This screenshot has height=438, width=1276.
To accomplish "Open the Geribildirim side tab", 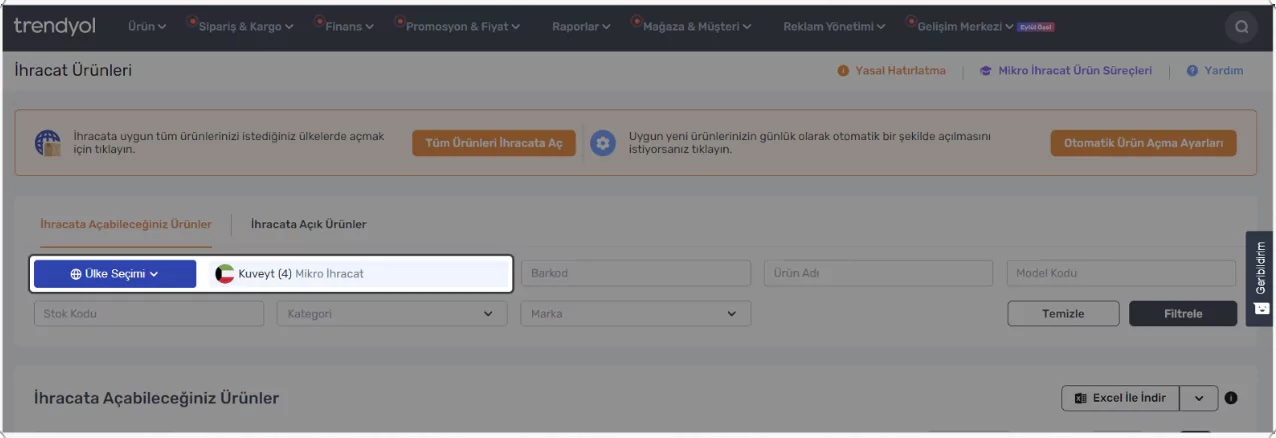I will click(x=1260, y=278).
